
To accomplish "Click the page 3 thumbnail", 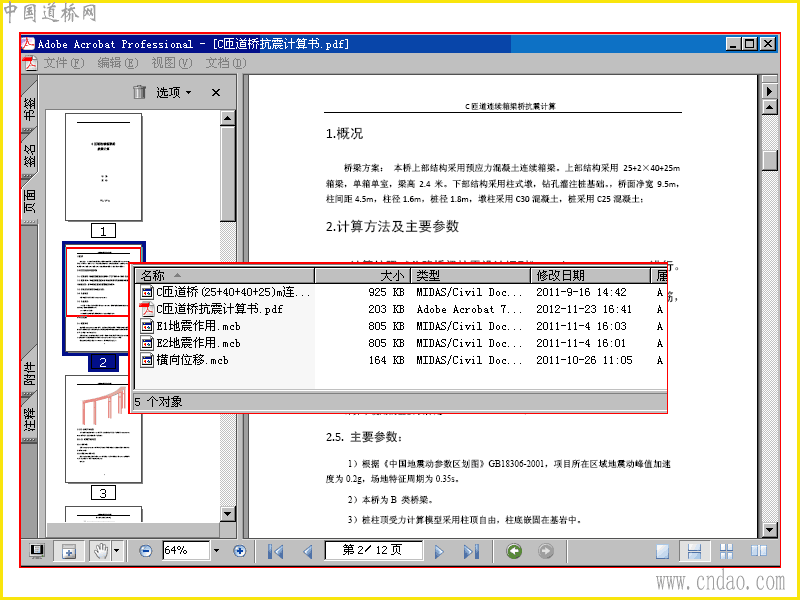I will pyautogui.click(x=104, y=430).
